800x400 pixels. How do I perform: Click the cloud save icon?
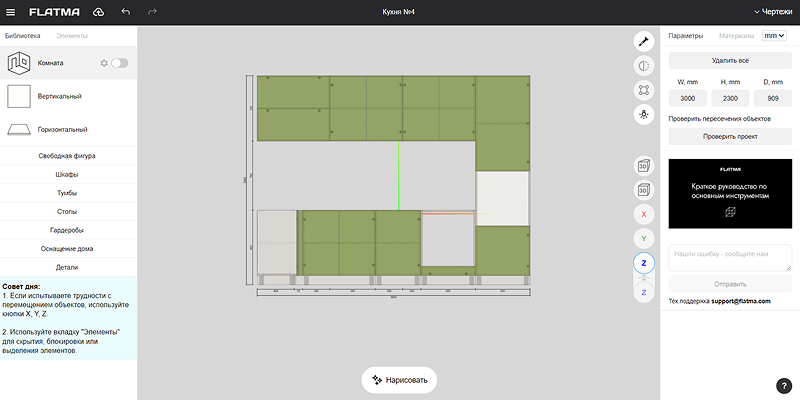(x=98, y=12)
